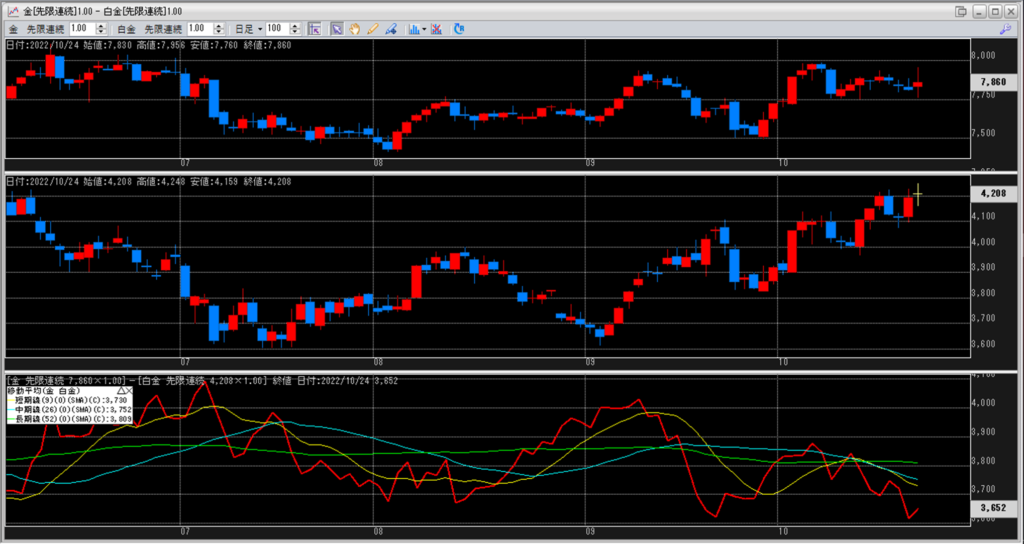Collapse the 移動平均 legend using the triangle
Image resolution: width=1024 pixels, height=544 pixels.
click(x=119, y=390)
